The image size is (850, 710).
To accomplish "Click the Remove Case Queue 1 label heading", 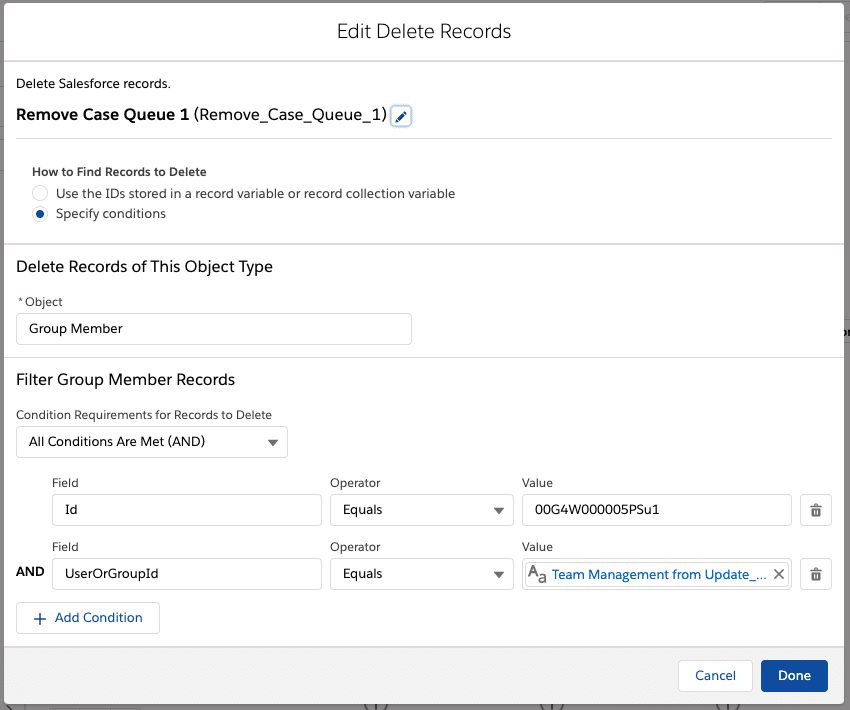I will click(x=102, y=115).
